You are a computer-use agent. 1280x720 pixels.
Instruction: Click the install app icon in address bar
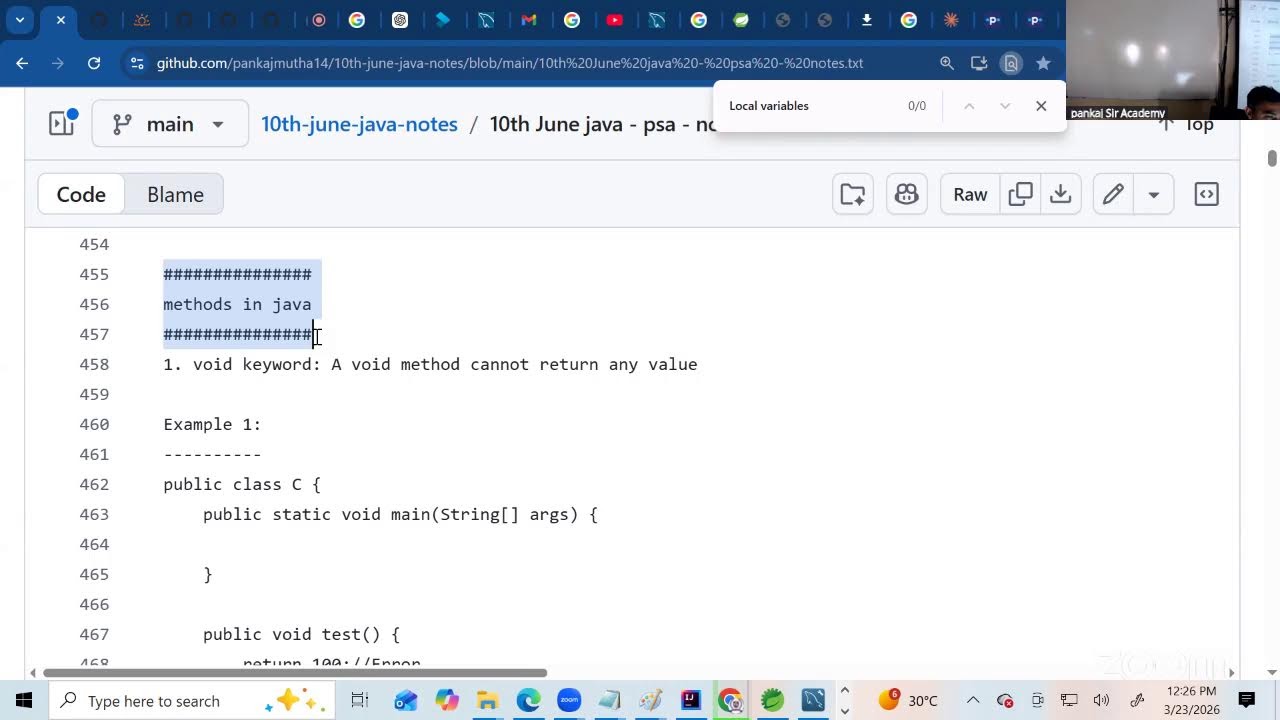coord(979,63)
